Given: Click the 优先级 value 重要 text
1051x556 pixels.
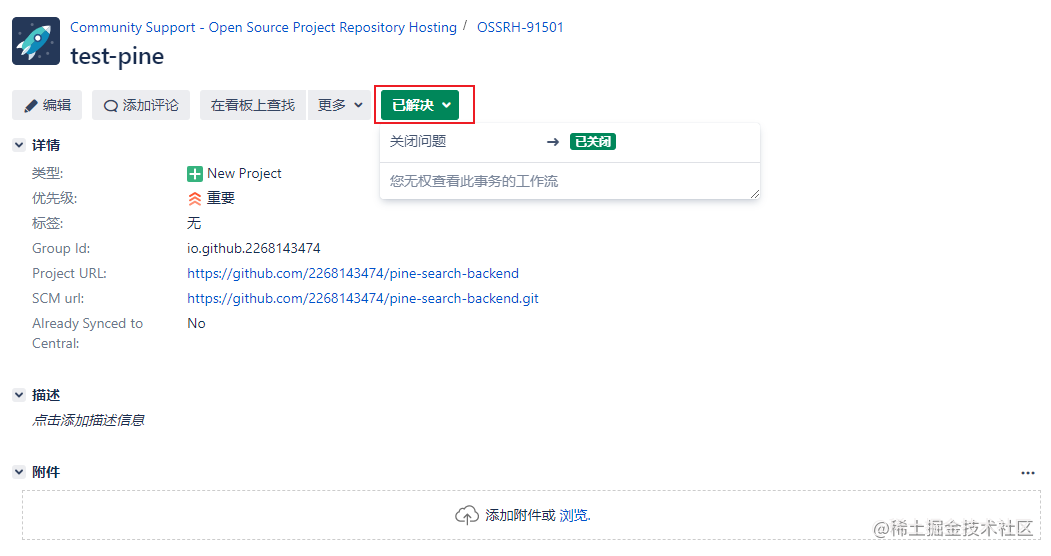Looking at the screenshot, I should tap(221, 198).
